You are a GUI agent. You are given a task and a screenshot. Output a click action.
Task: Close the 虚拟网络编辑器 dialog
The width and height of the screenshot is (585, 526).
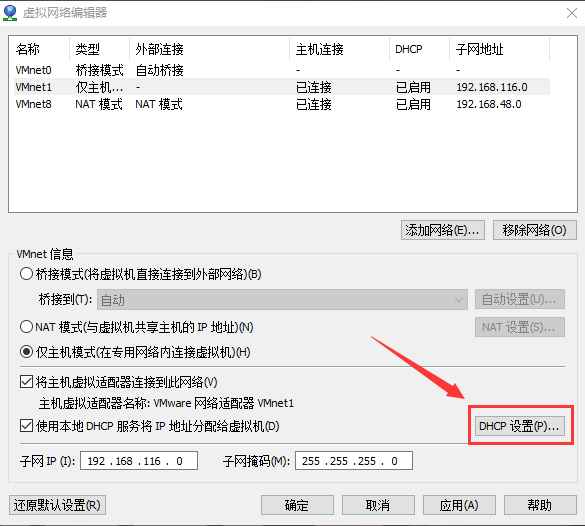pos(572,13)
